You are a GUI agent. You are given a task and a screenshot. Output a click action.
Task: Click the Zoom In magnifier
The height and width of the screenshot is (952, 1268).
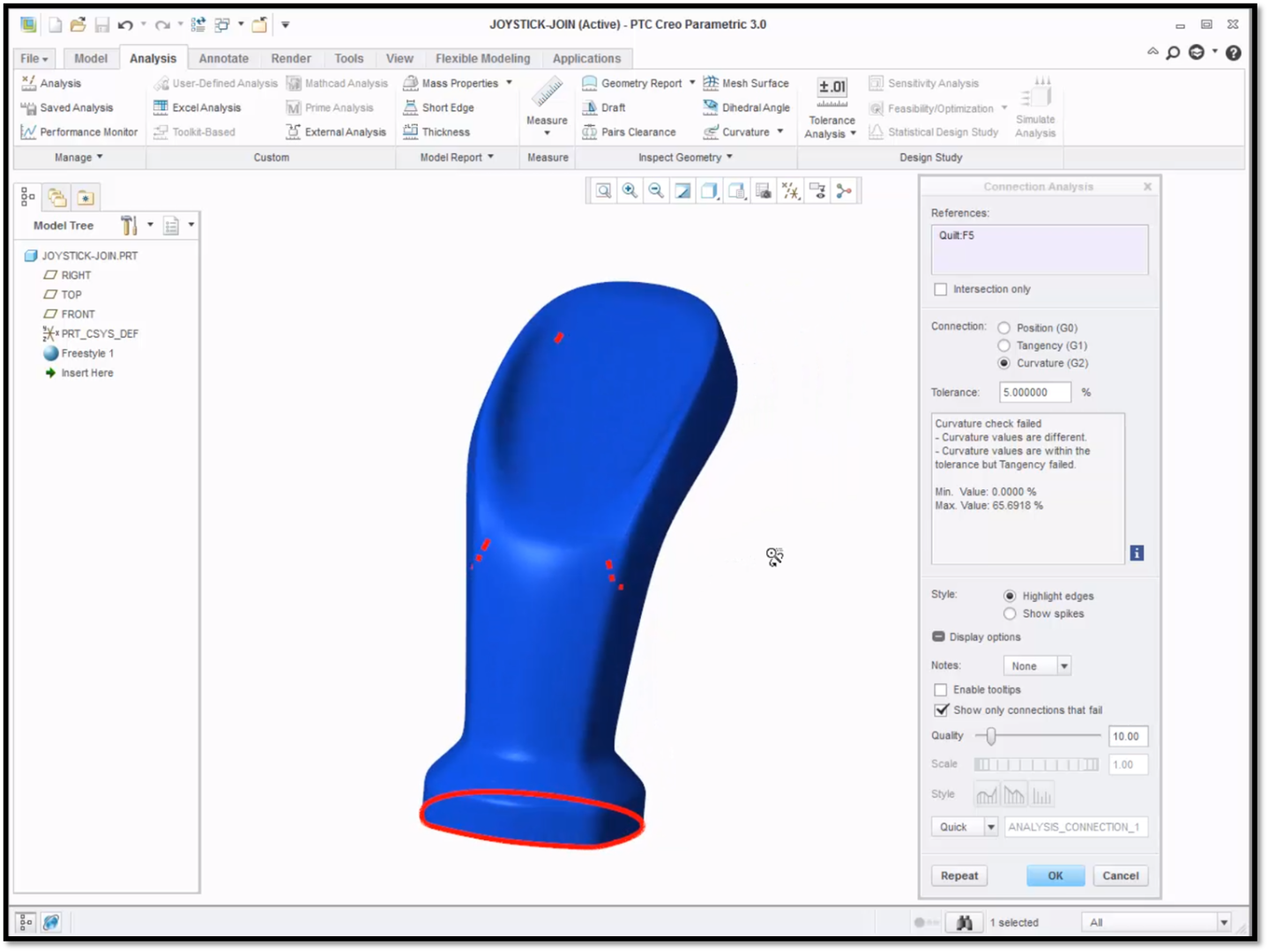pyautogui.click(x=630, y=190)
